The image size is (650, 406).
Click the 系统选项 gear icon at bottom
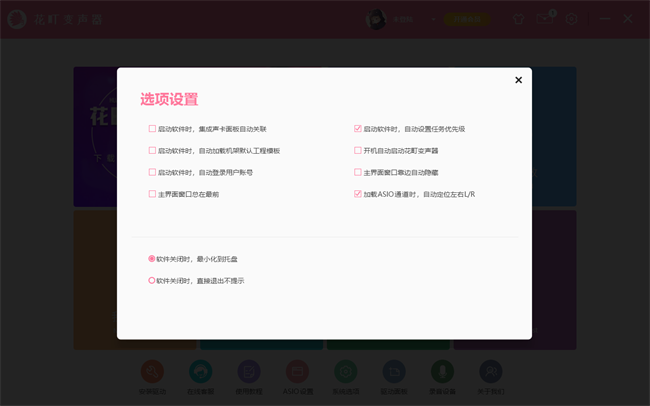coord(345,373)
